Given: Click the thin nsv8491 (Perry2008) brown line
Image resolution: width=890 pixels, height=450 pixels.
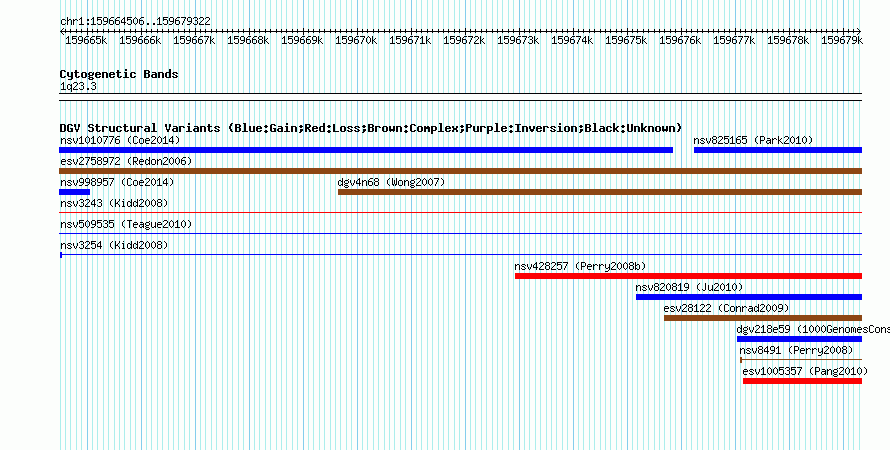Looking at the screenshot, I should point(801,359).
